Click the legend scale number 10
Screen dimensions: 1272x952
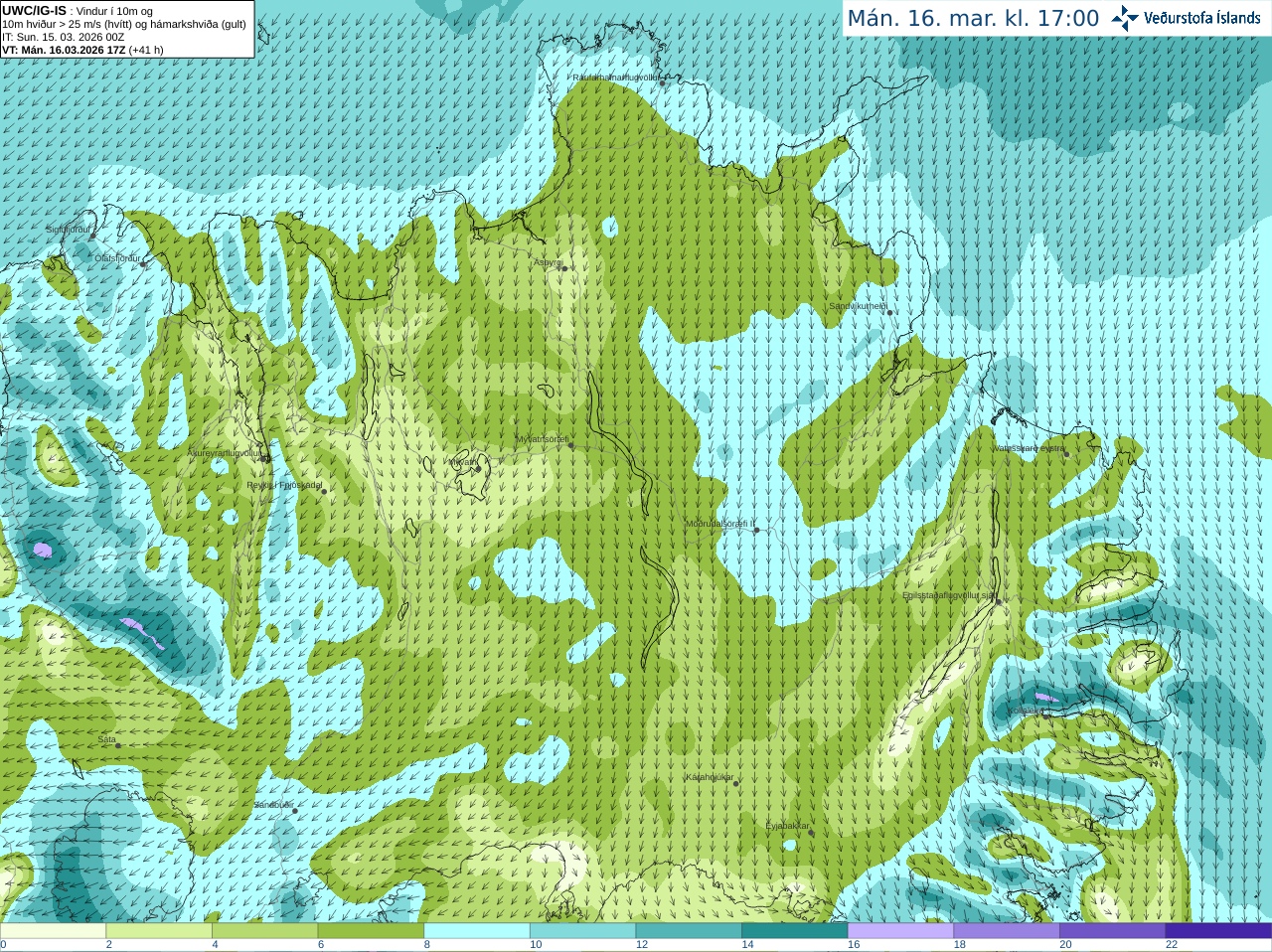coord(536,945)
